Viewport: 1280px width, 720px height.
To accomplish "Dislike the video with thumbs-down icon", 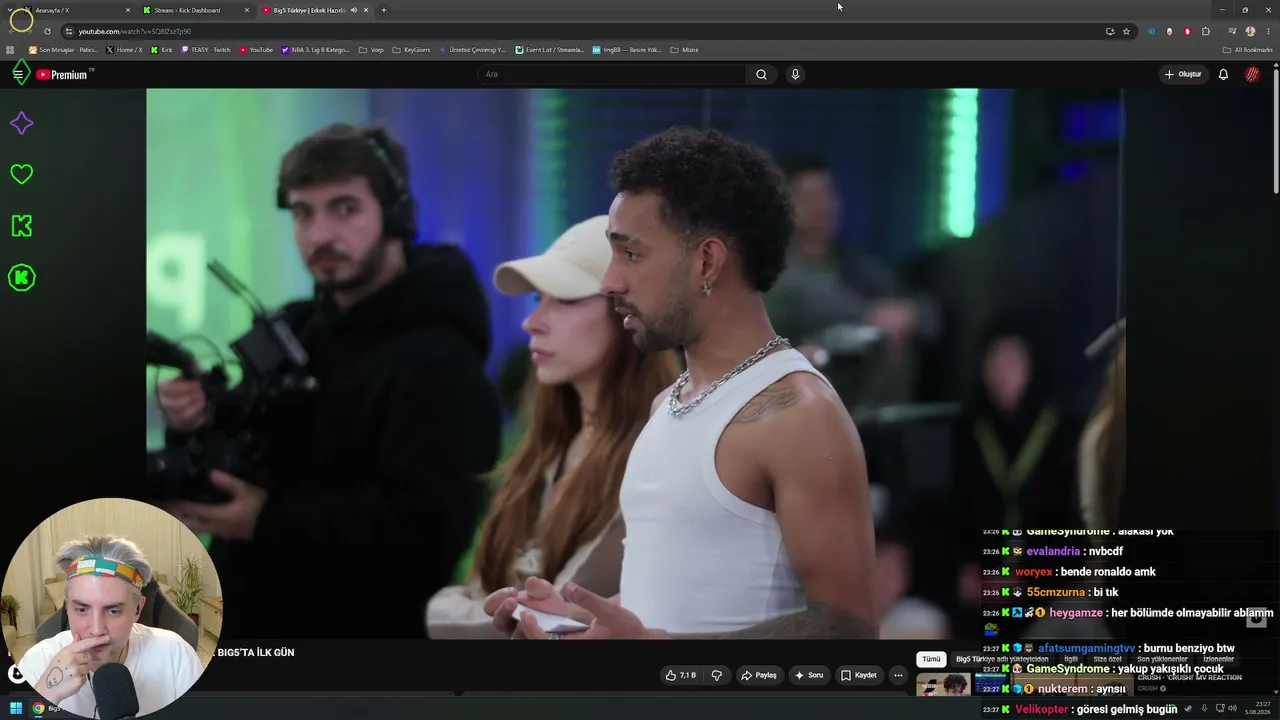I will tap(716, 675).
